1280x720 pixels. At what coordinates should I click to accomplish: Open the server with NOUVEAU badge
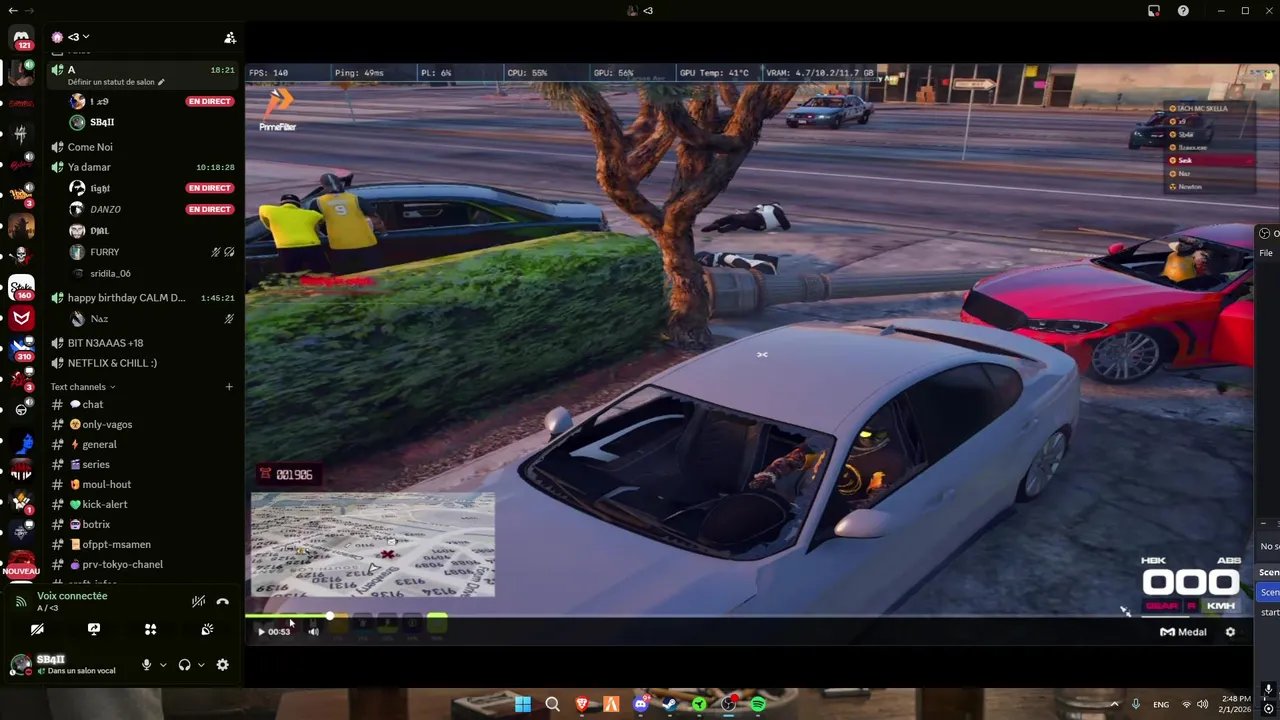(21, 561)
